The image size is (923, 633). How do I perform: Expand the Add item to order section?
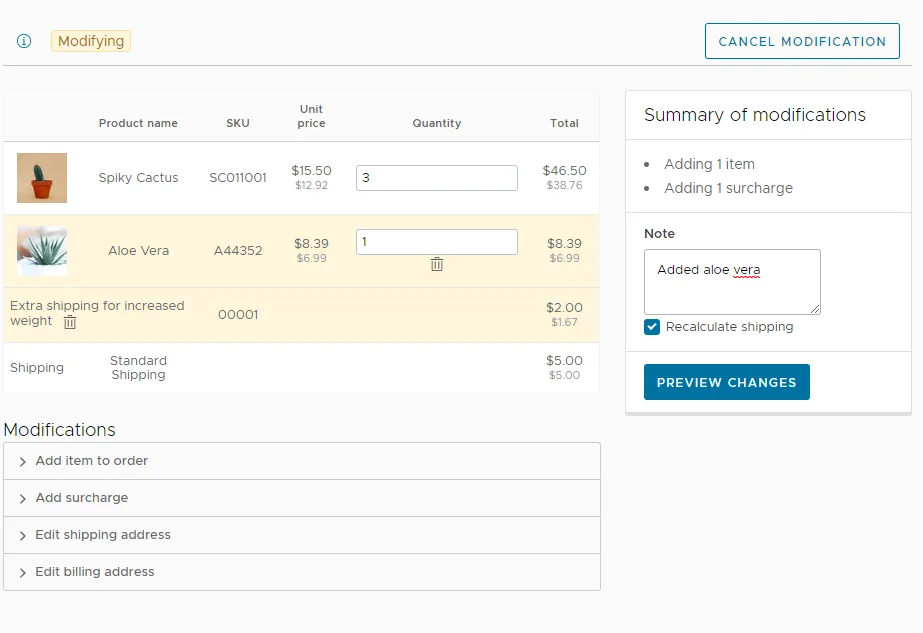[x=92, y=461]
